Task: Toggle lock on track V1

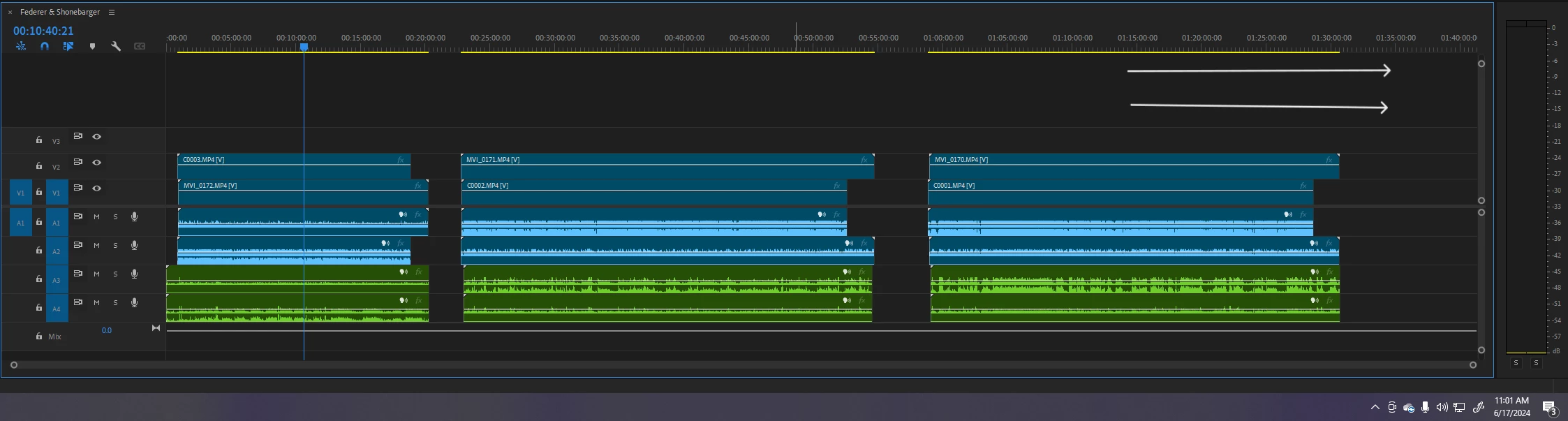Action: [39, 192]
